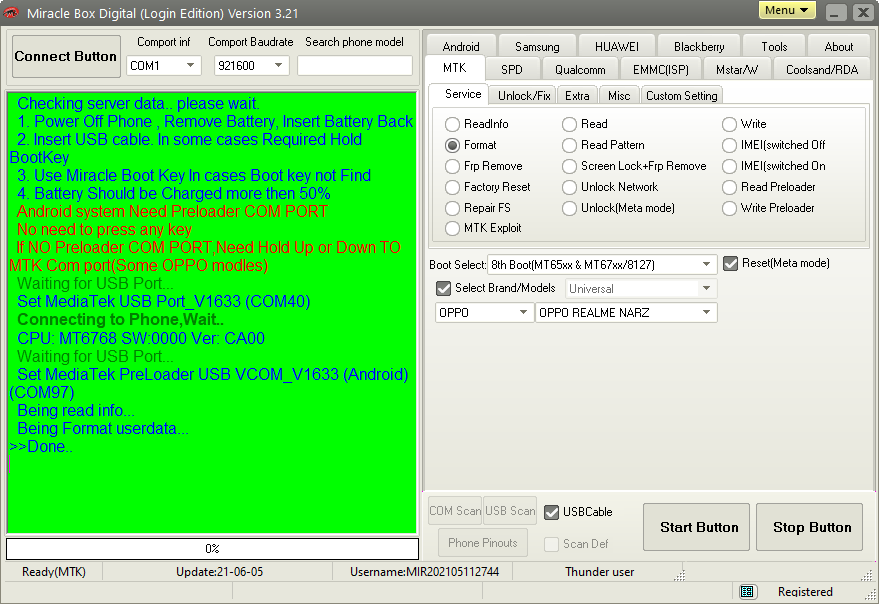The width and height of the screenshot is (879, 604).
Task: Switch to Mstar/W tab
Action: [736, 70]
